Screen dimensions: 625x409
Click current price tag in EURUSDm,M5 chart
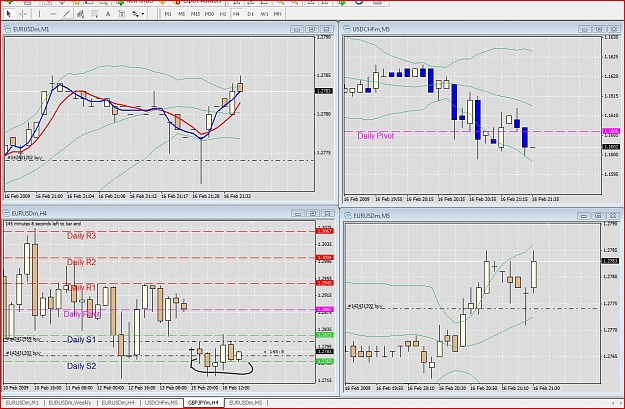coord(610,261)
